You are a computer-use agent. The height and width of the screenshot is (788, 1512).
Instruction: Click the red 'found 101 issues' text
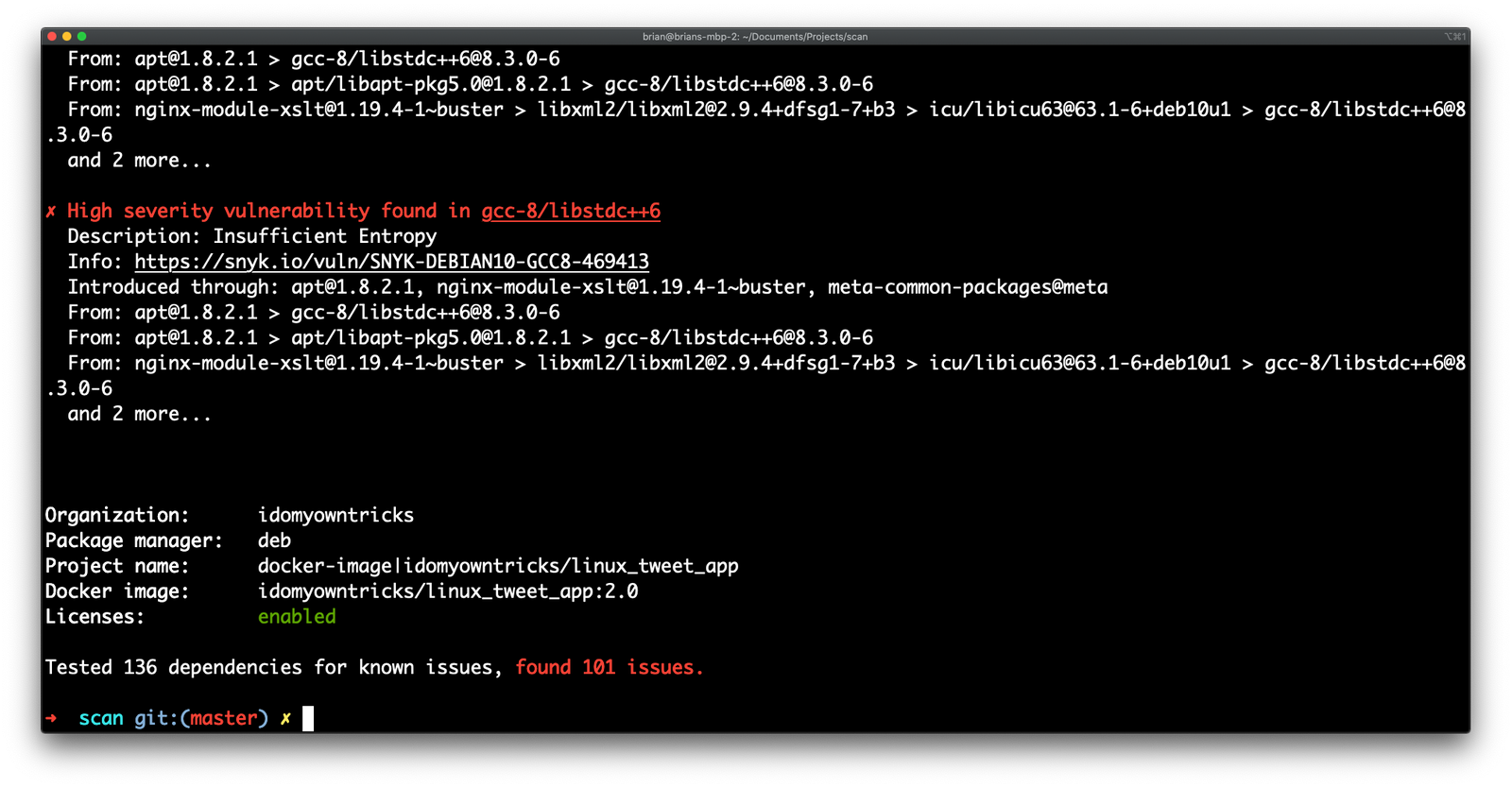tap(610, 667)
